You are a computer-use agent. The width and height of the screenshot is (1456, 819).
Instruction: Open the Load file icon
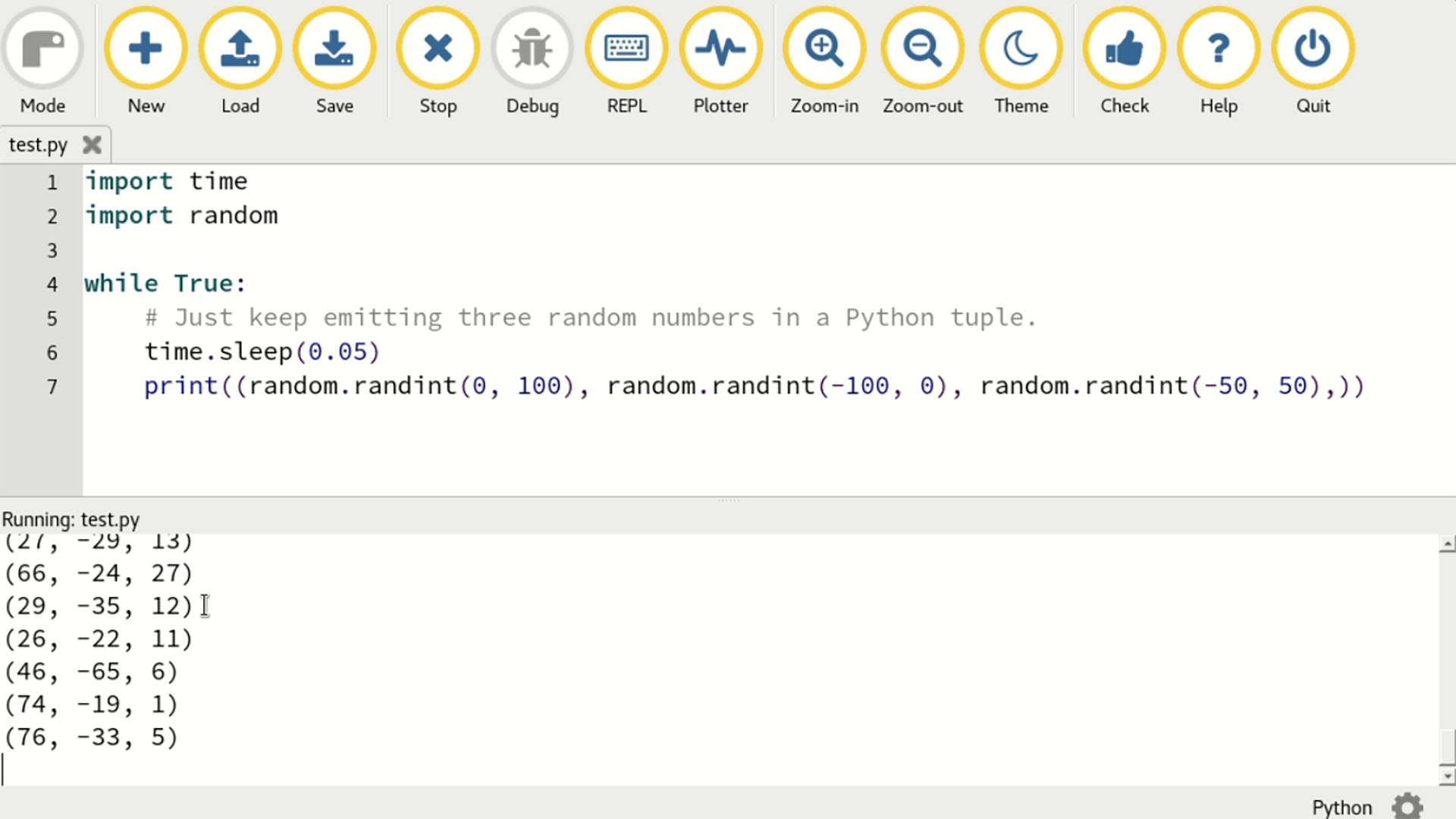point(240,48)
